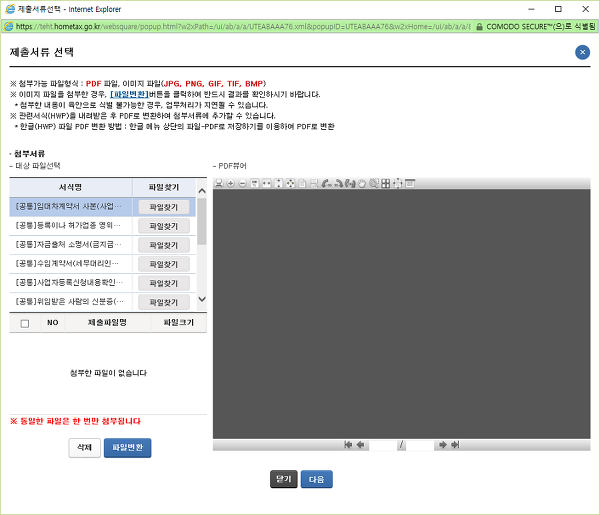
Task: Zoom in the PDF viewer
Action: (230, 183)
